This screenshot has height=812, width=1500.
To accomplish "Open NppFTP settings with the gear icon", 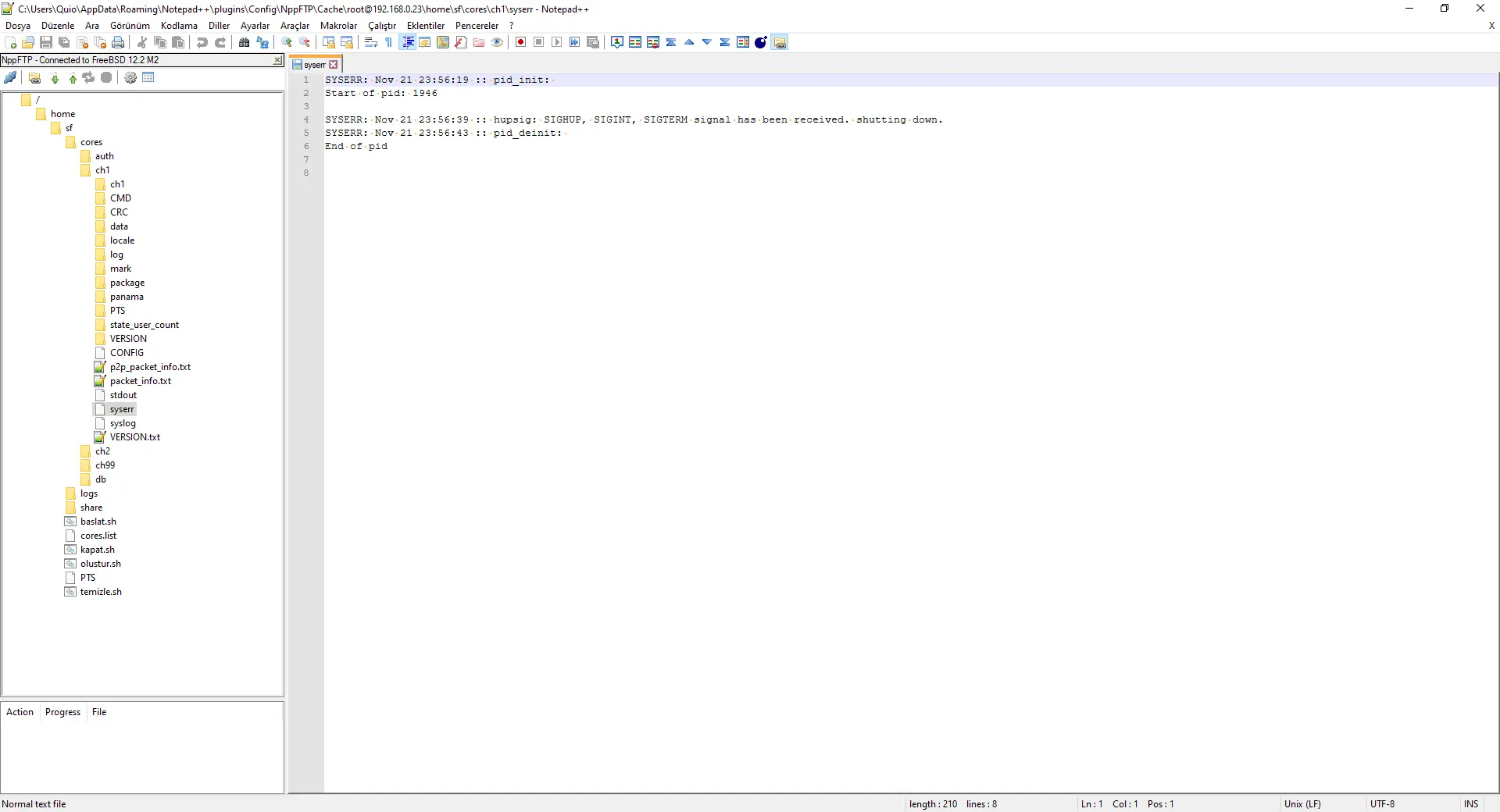I will click(130, 77).
